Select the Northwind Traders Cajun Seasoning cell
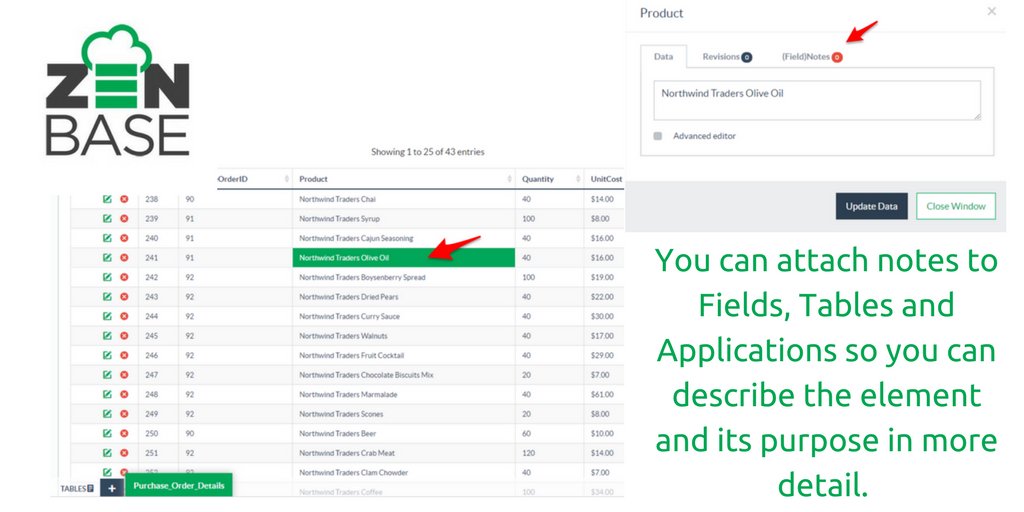This screenshot has height=512, width=1024. (404, 238)
